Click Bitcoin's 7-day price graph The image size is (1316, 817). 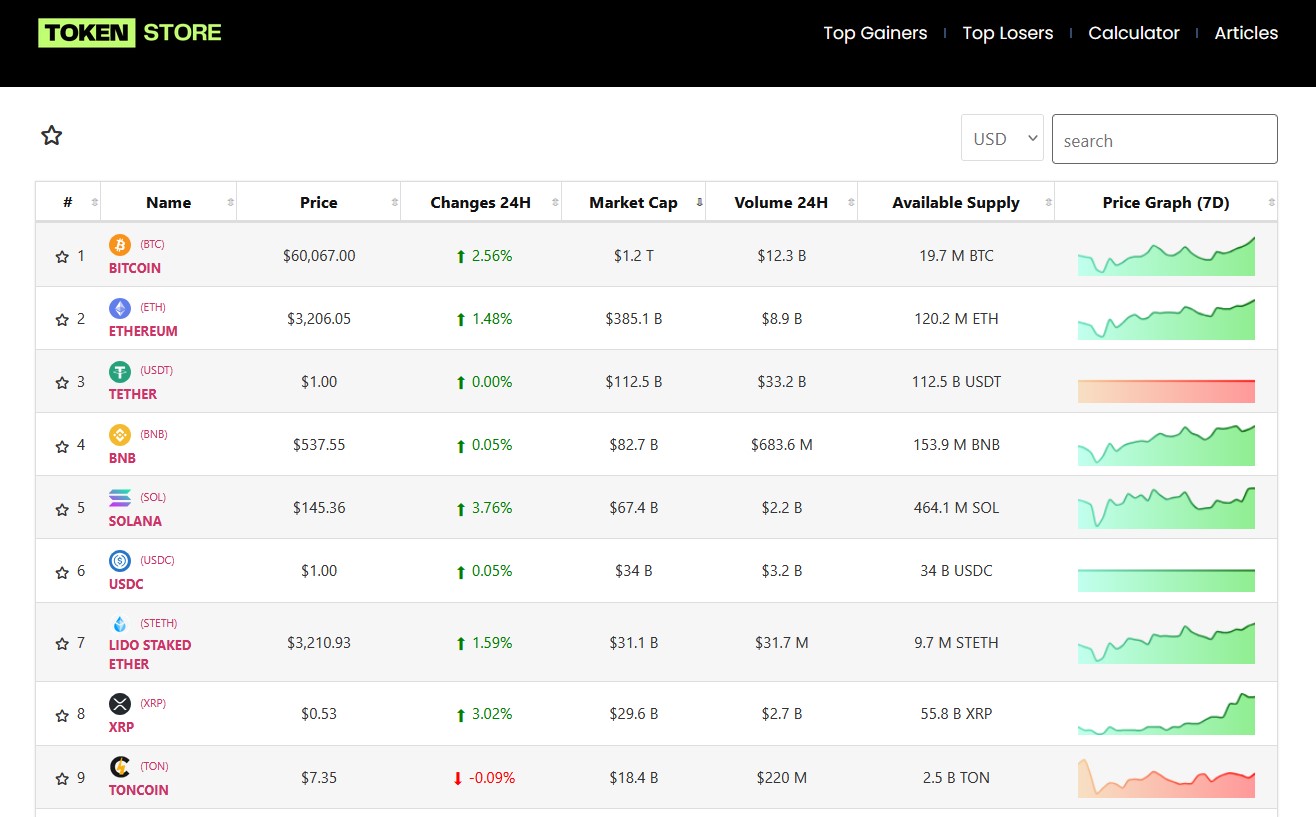1166,256
